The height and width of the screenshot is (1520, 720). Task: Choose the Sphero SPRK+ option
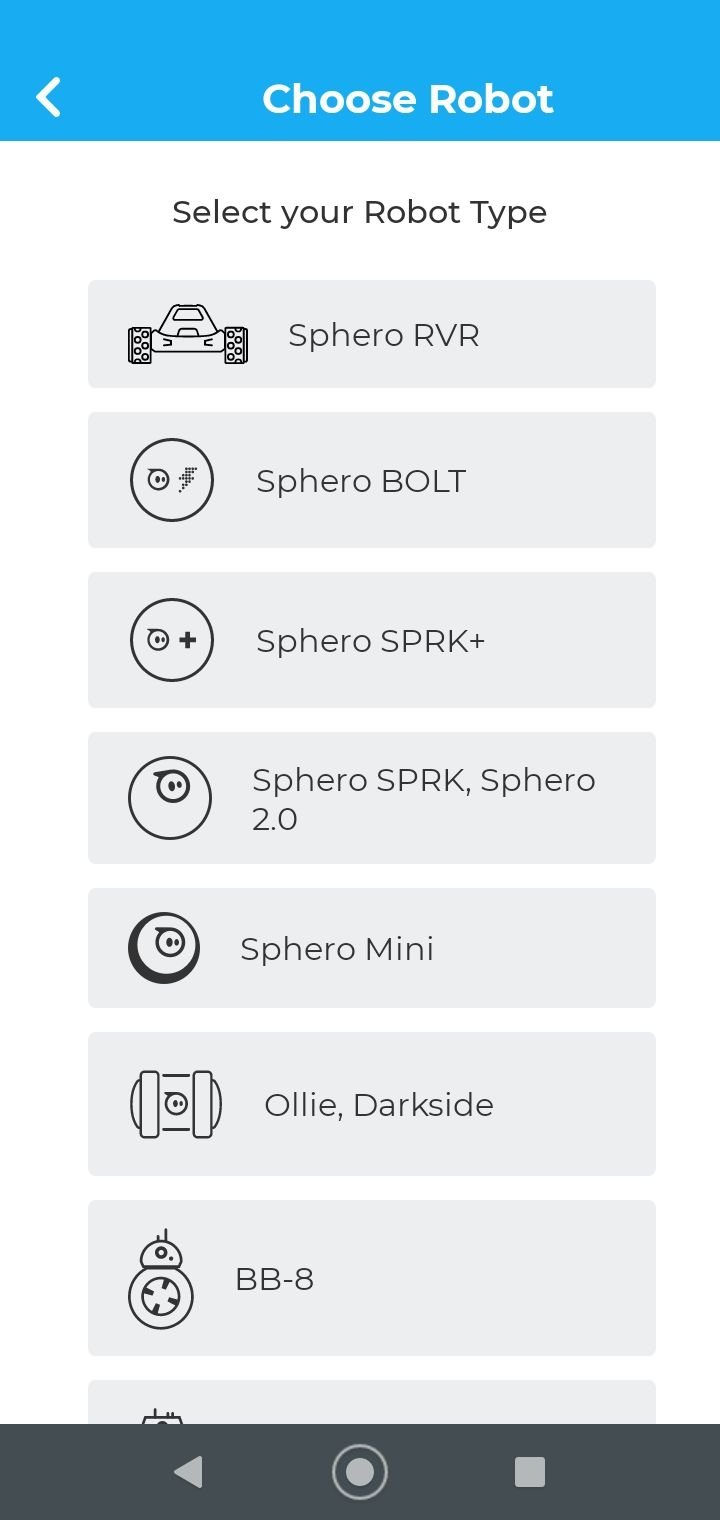click(x=372, y=640)
